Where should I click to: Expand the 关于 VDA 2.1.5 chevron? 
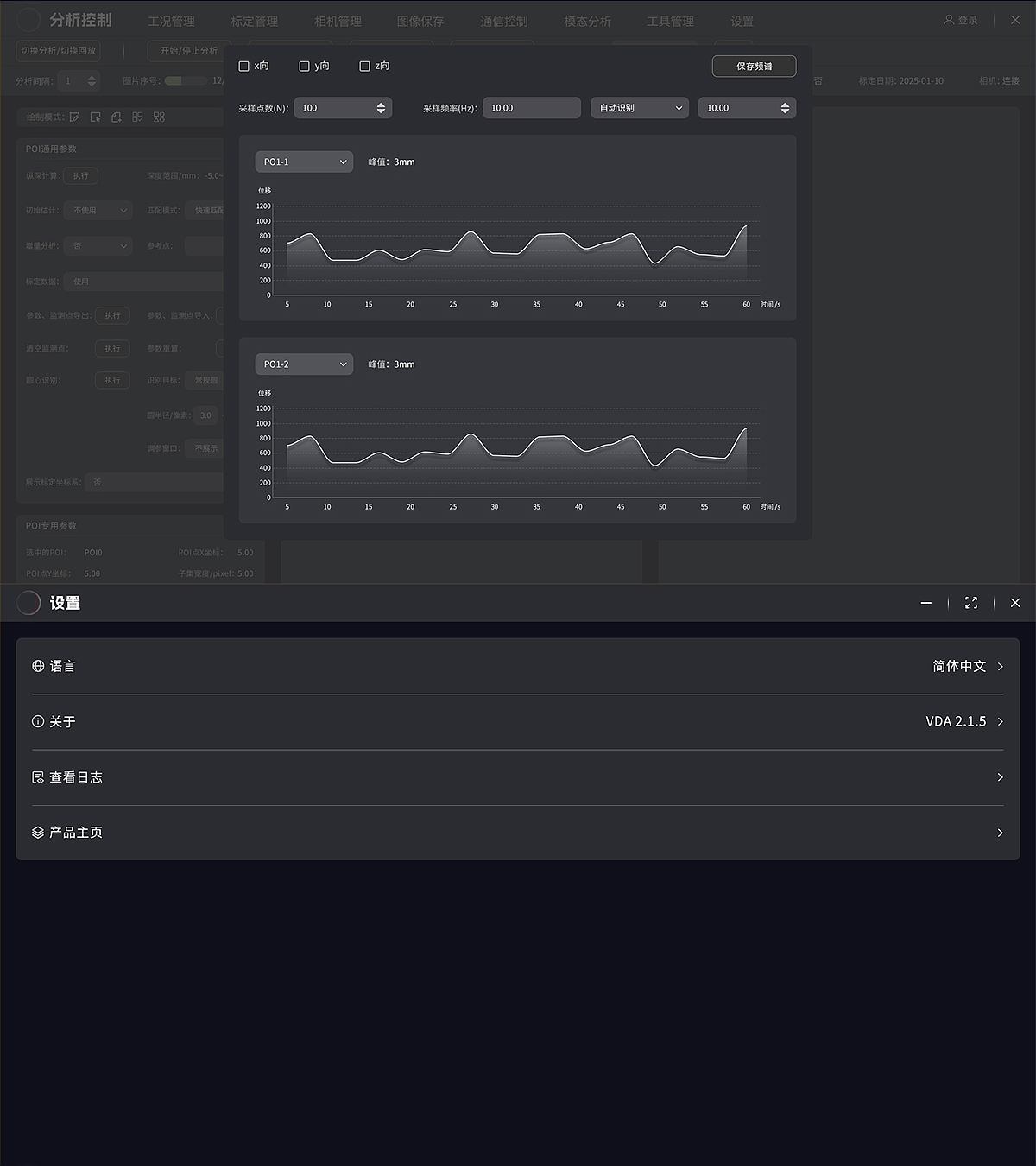(1001, 721)
